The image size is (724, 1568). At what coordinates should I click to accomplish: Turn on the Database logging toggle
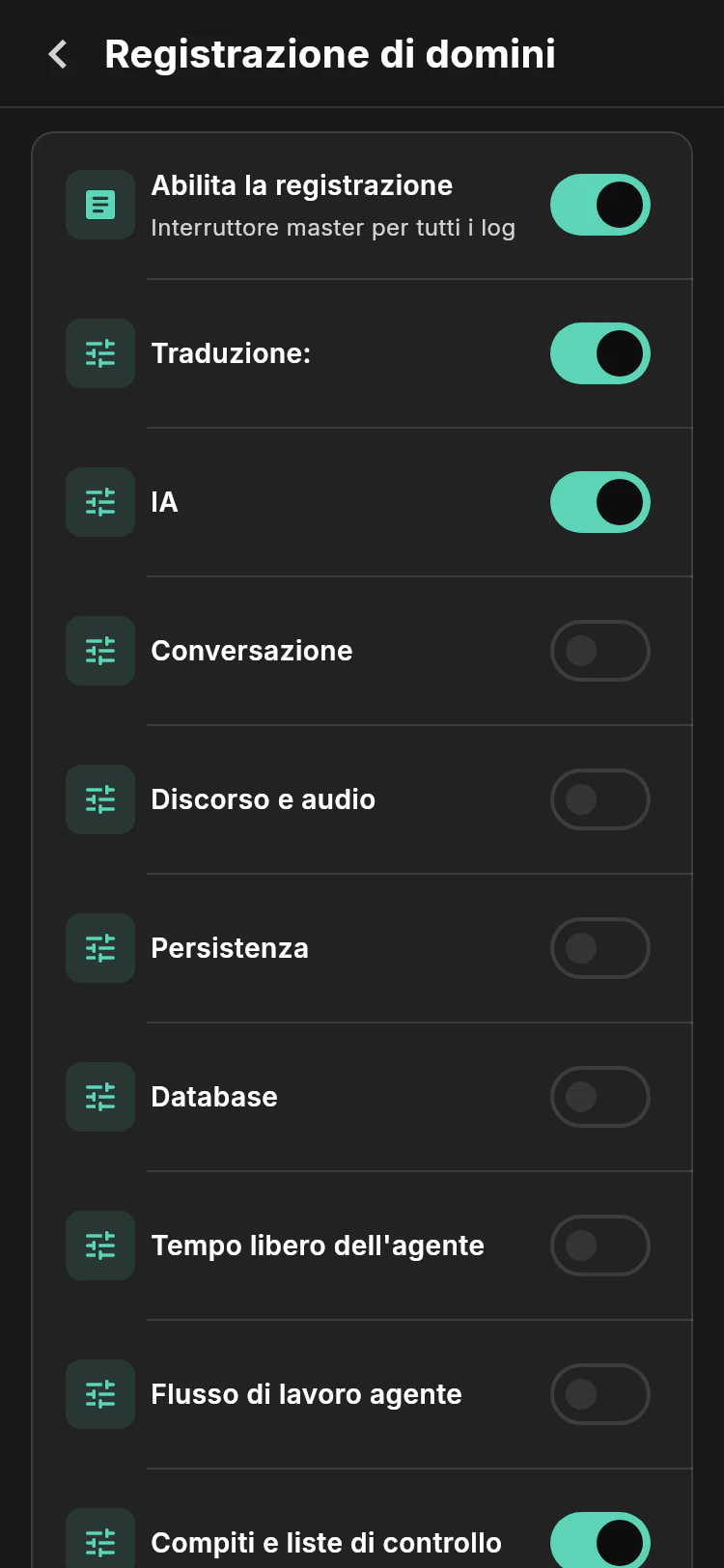pyautogui.click(x=600, y=1097)
